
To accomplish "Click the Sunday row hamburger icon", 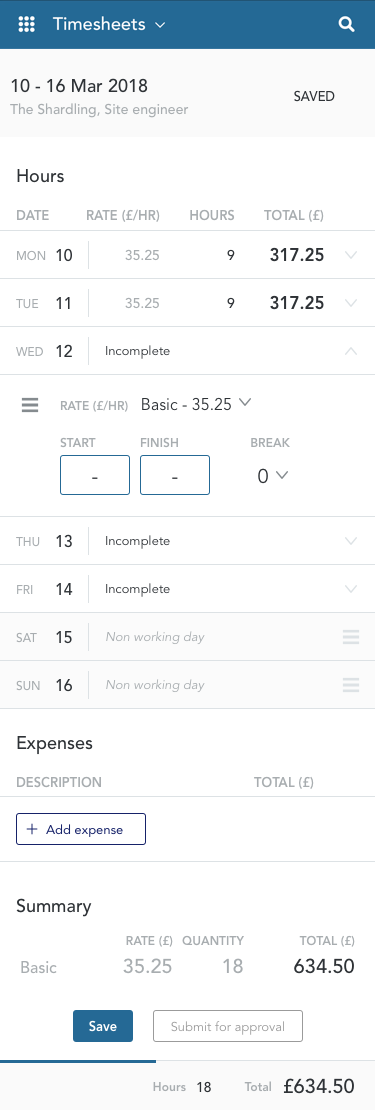I will 351,685.
